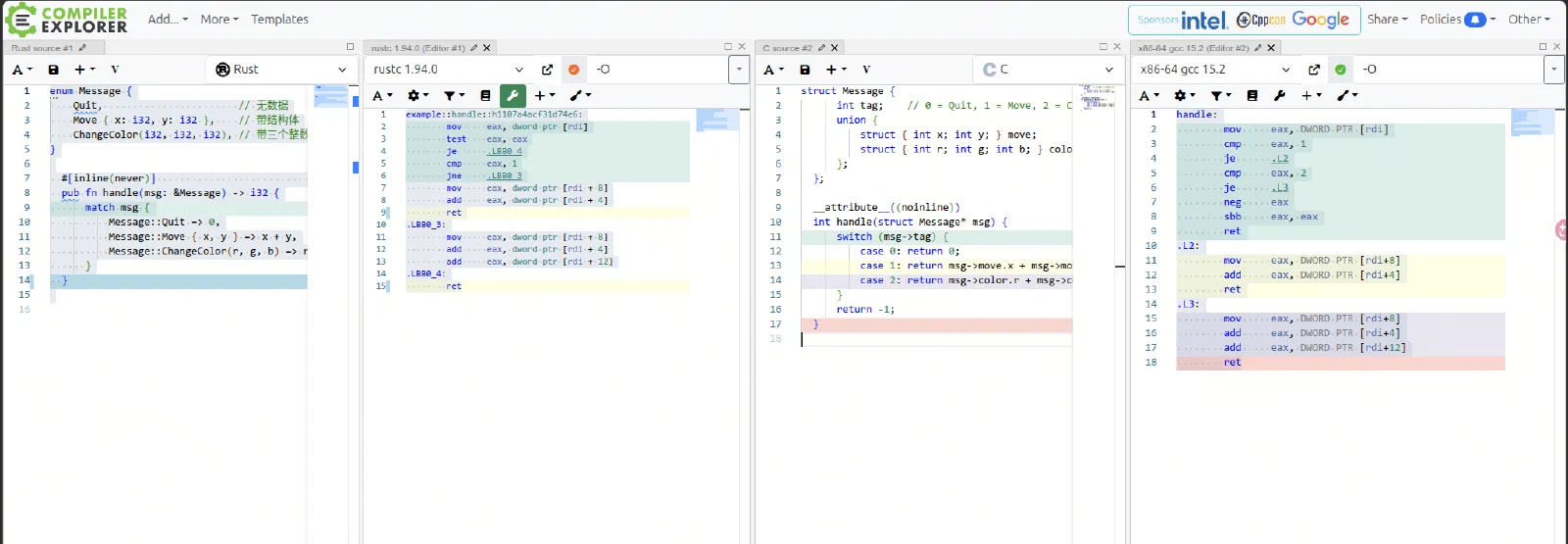Click the green compile status icon for gcc

pos(1340,70)
